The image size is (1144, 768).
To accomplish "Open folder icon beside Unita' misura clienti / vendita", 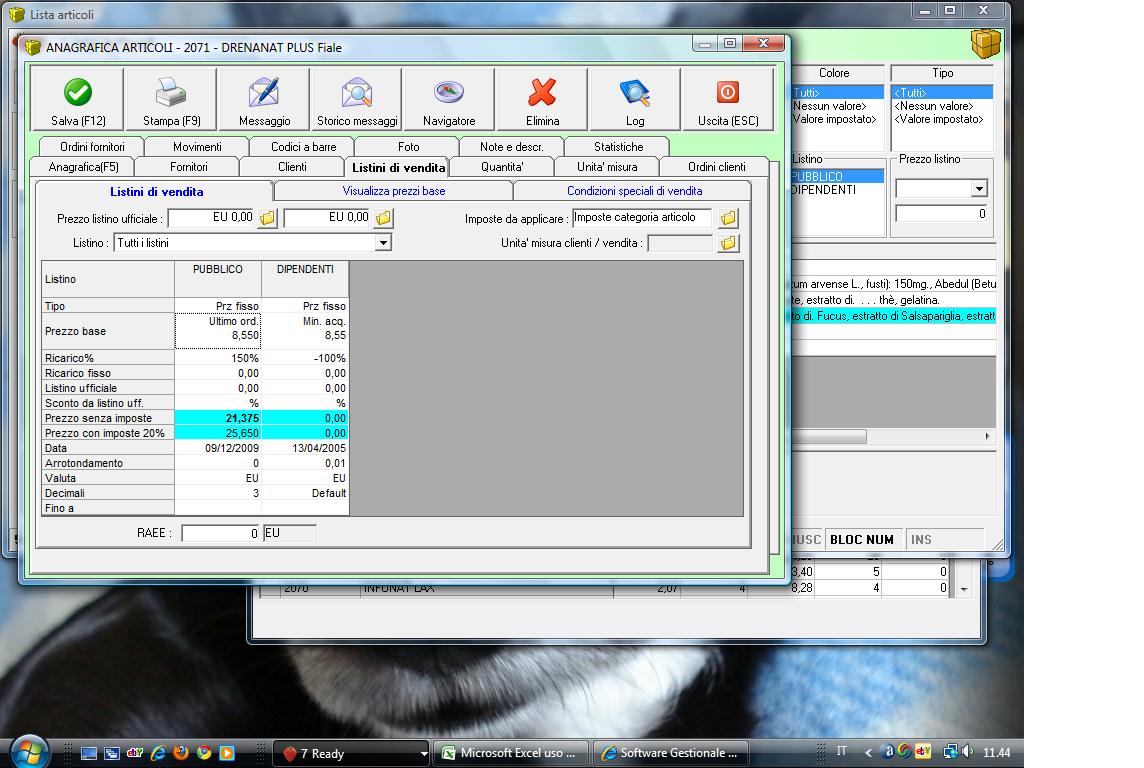I will [728, 244].
